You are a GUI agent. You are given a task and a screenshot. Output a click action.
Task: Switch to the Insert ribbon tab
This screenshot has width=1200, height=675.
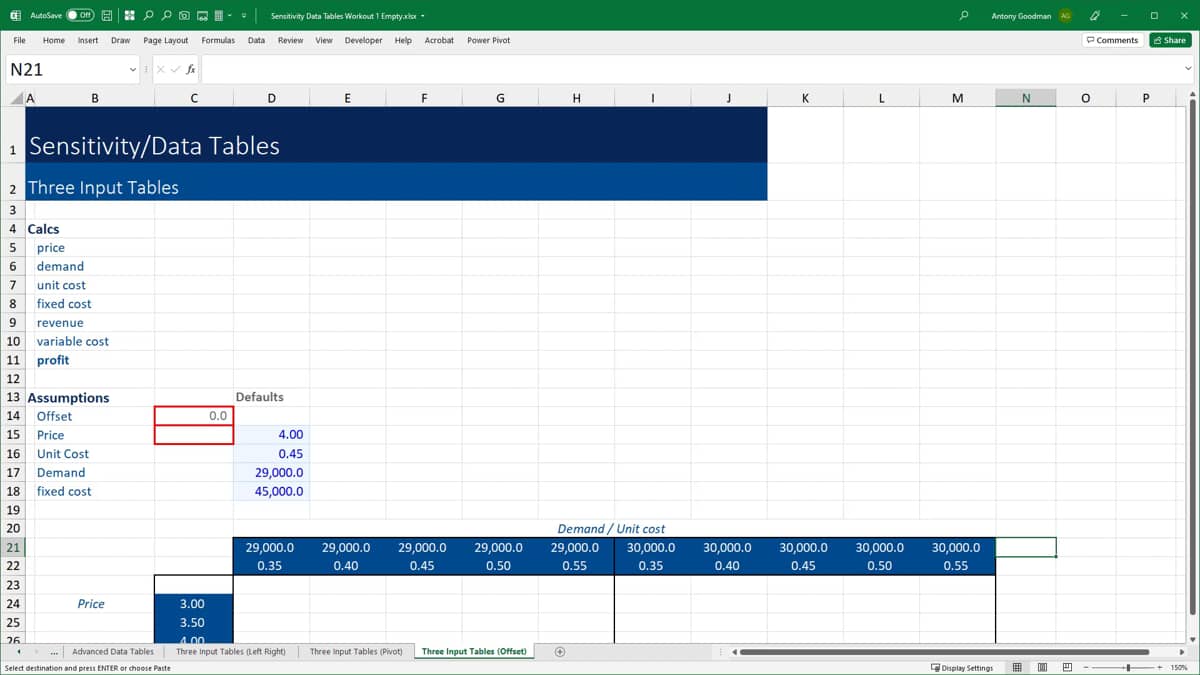(x=88, y=40)
